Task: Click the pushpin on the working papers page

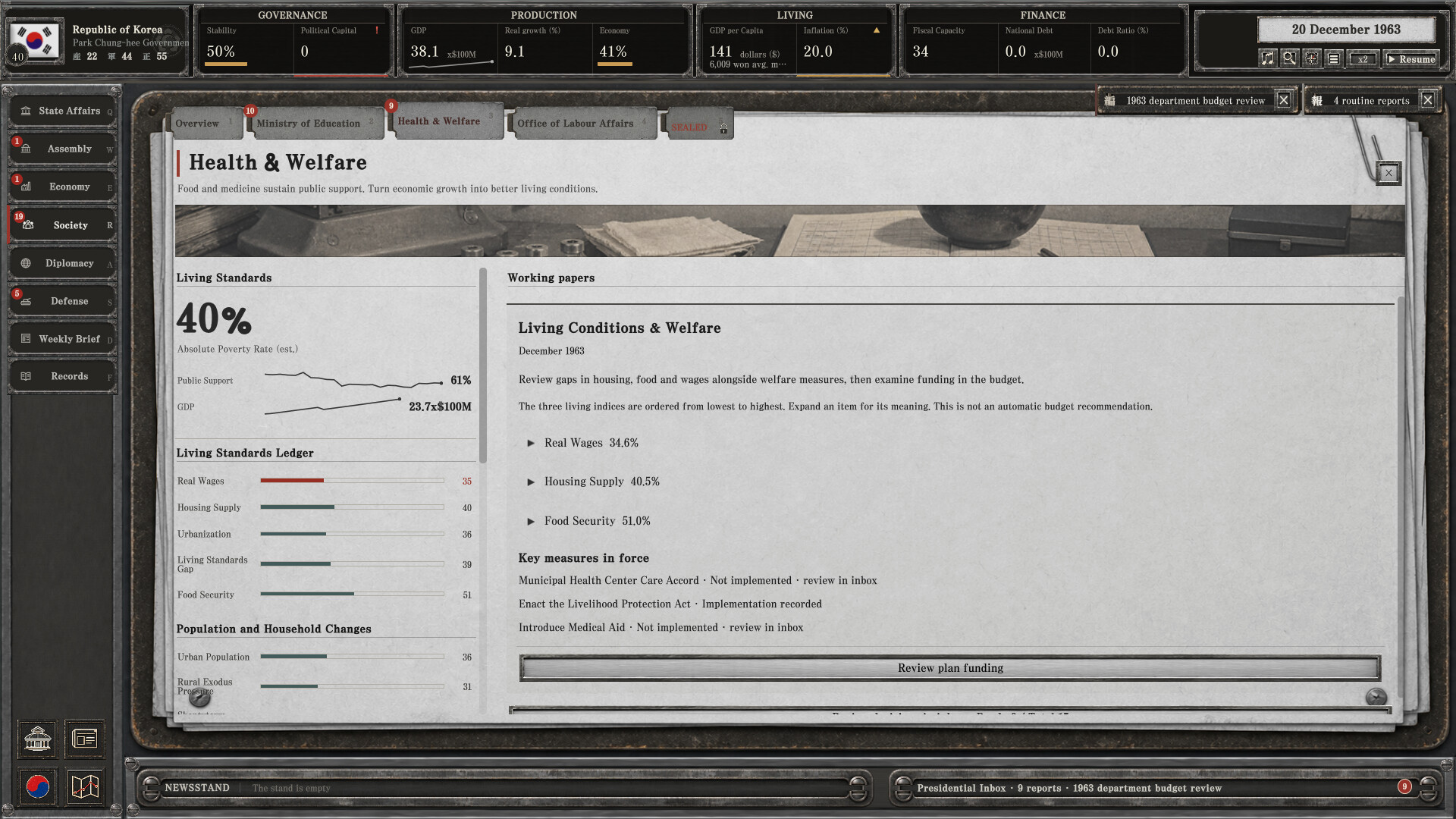Action: pos(1376,696)
